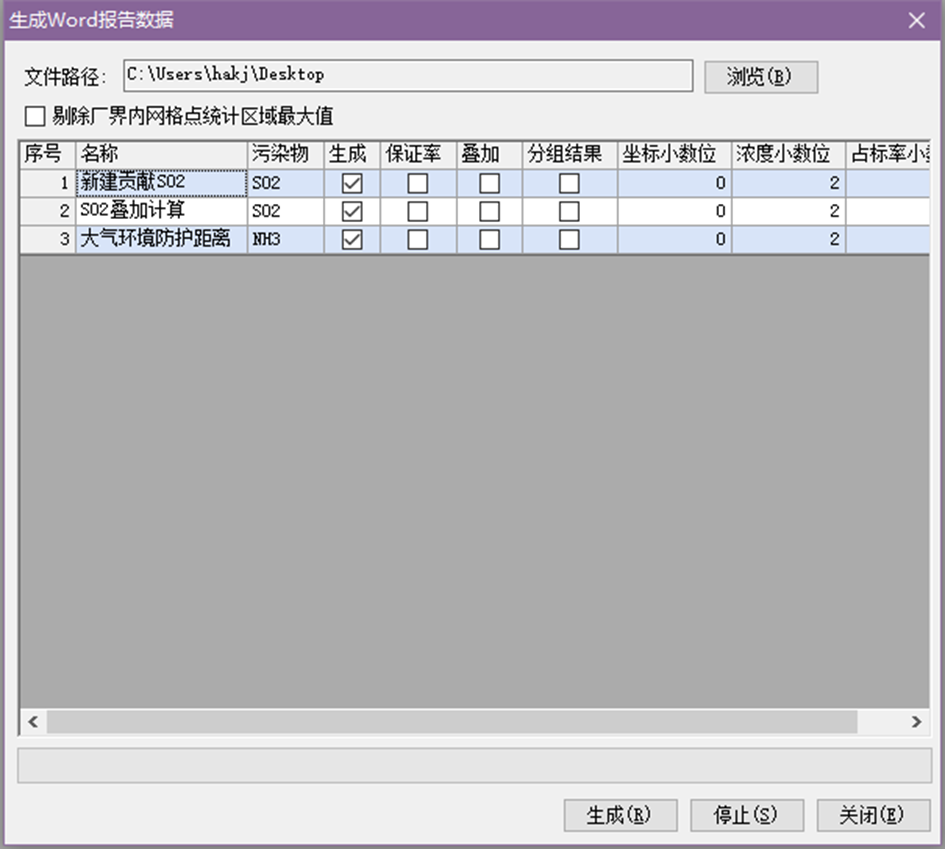Uncheck 生成 for SO2叠加计算 row
Viewport: 945px width, 849px height.
click(x=352, y=212)
